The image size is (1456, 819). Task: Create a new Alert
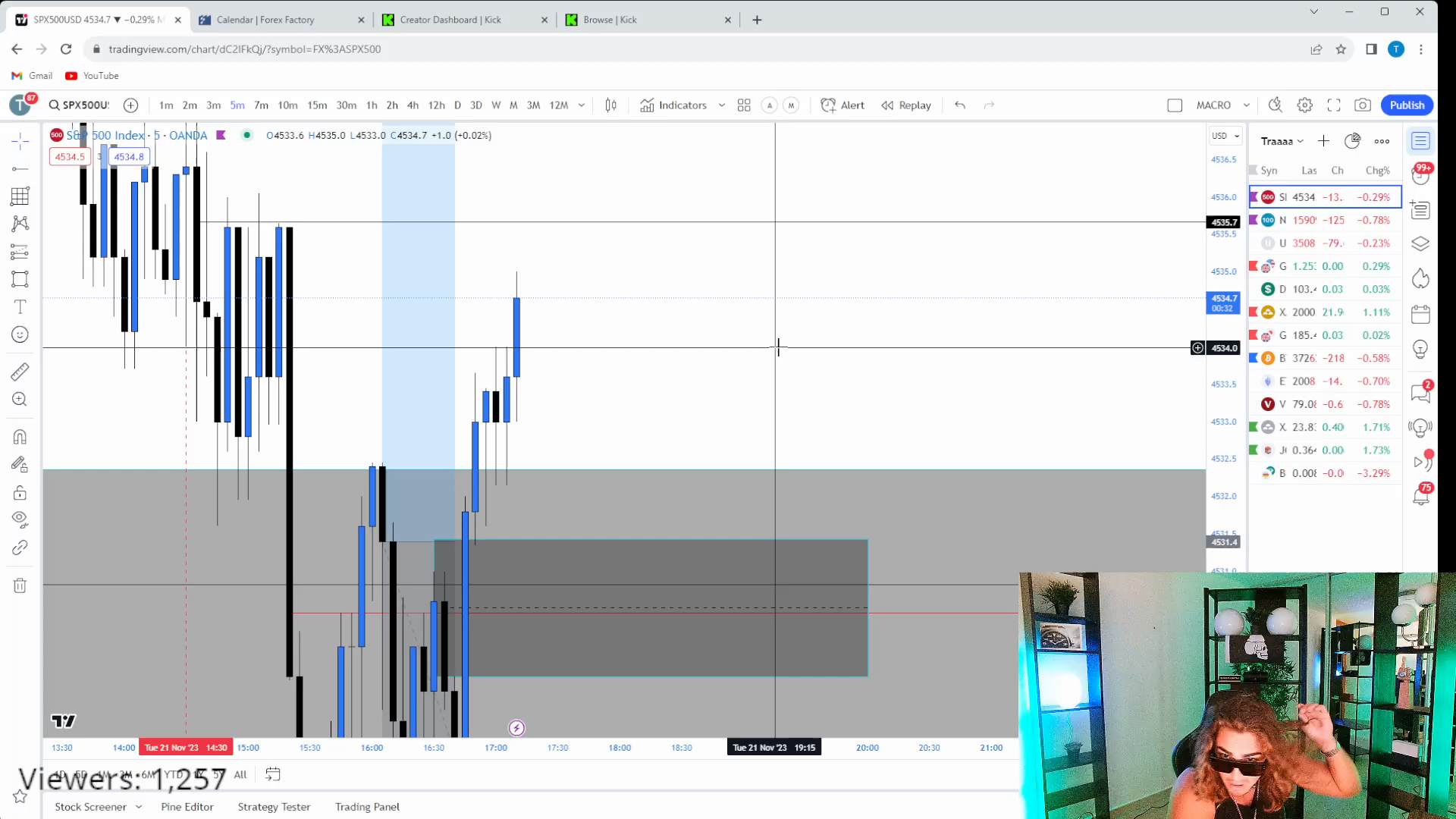843,105
